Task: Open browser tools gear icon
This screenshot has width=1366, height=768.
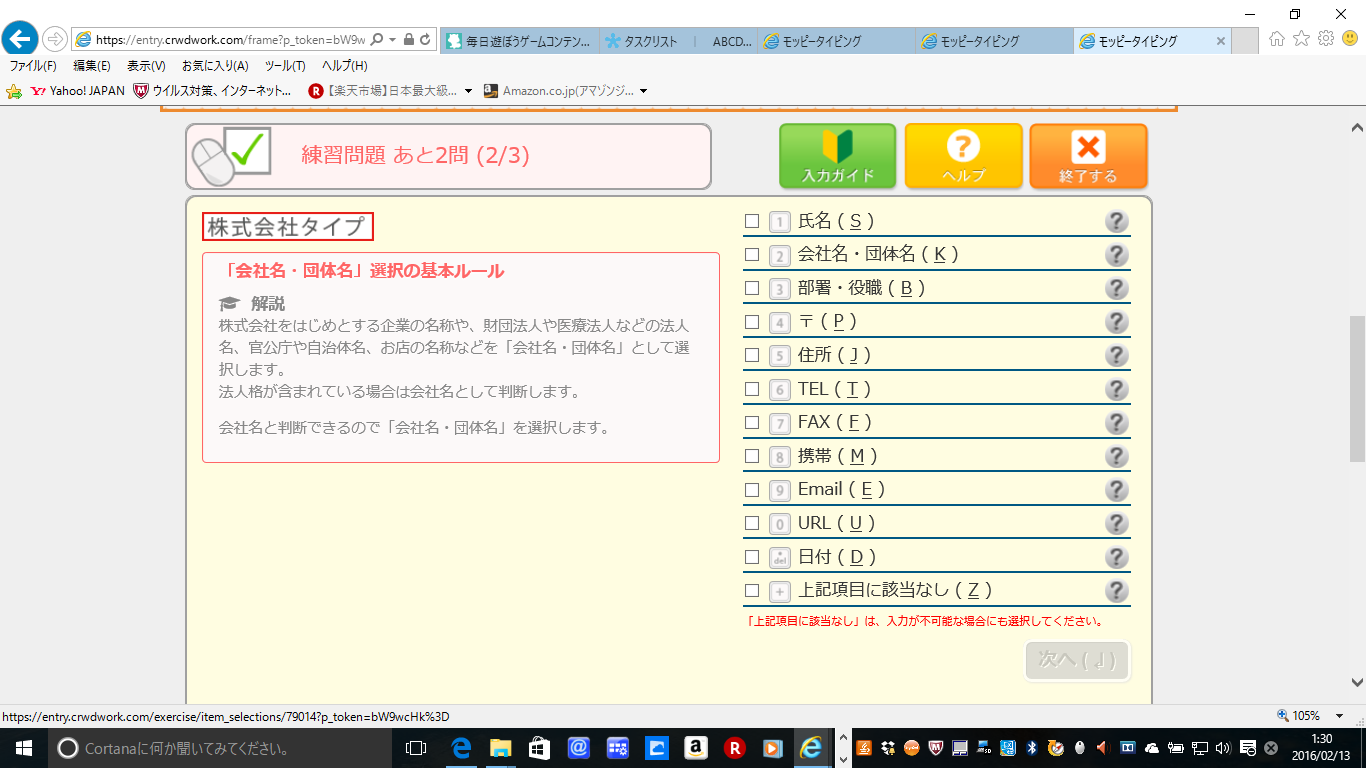Action: pos(1326,39)
